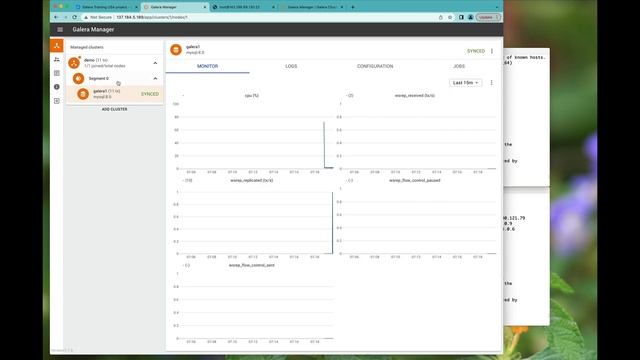Switch to the JOBS tab
The image size is (640, 360).
(459, 66)
